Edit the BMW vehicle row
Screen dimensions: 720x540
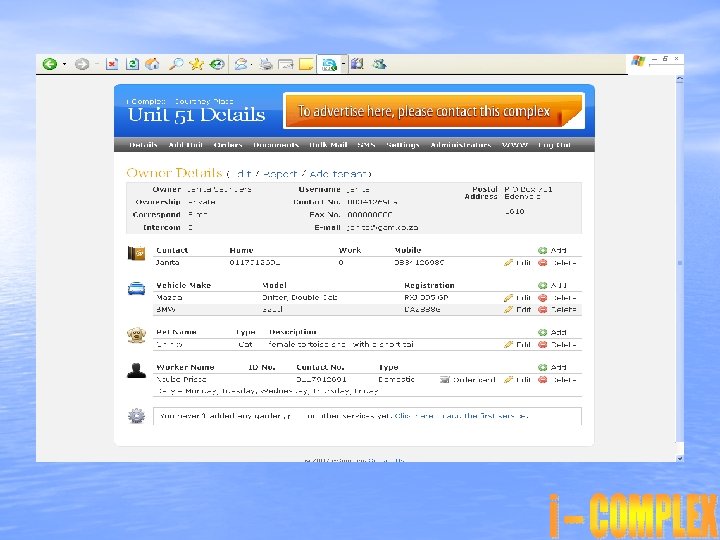tap(518, 309)
